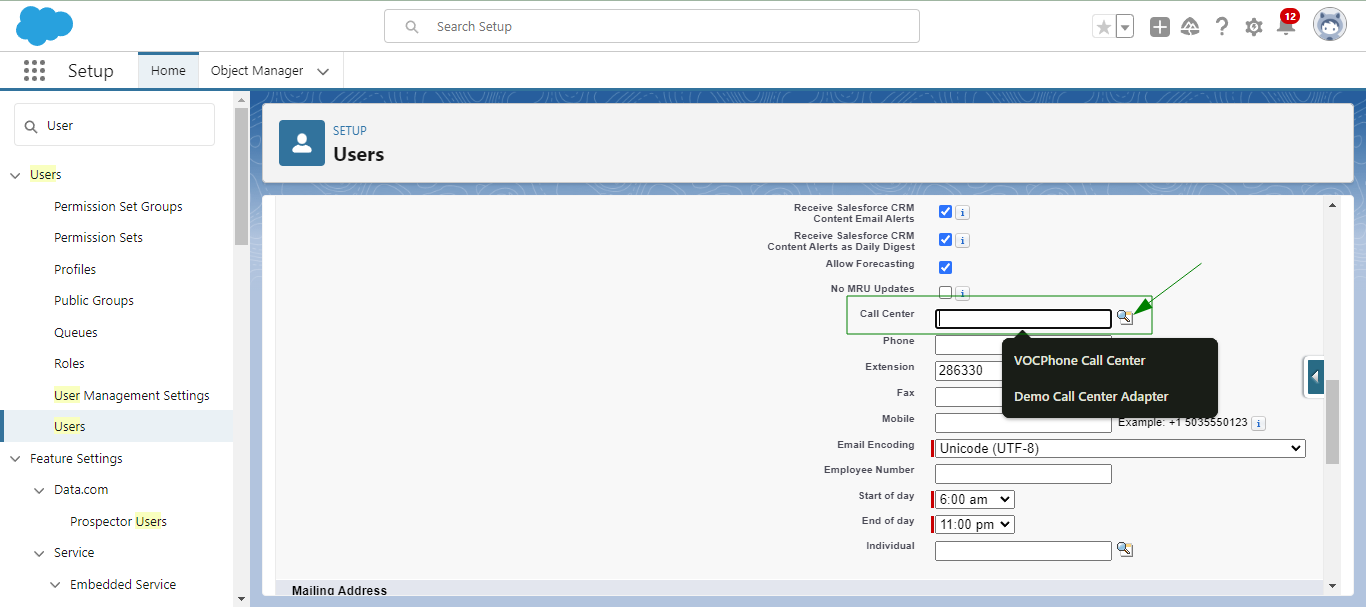Enable No MRU Updates
1366x607 pixels.
click(945, 291)
